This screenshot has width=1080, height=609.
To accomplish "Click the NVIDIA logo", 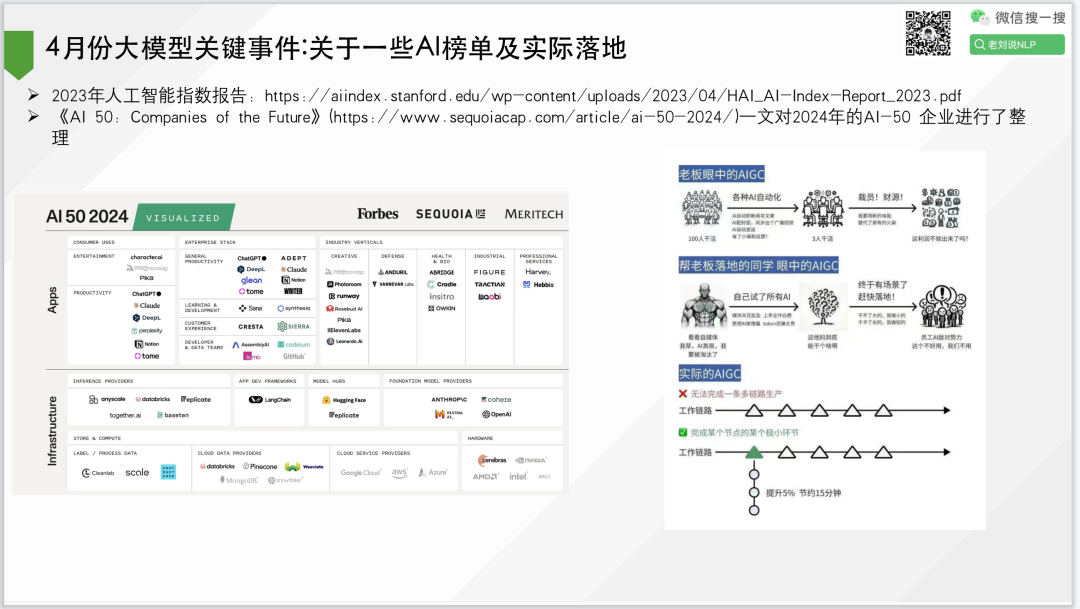I will pos(531,460).
